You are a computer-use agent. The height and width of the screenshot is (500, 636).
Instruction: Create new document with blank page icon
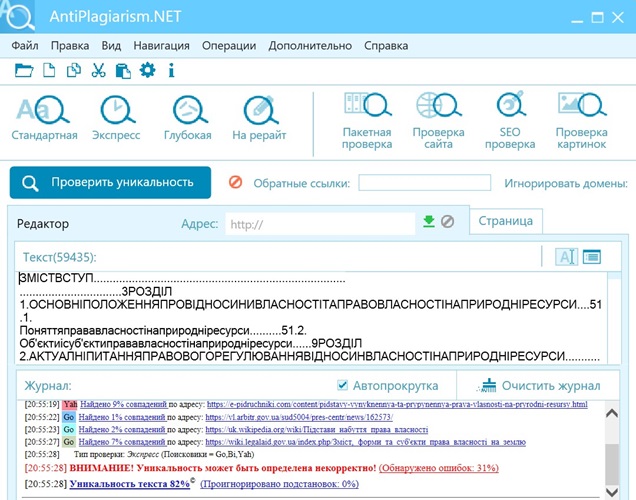click(49, 70)
